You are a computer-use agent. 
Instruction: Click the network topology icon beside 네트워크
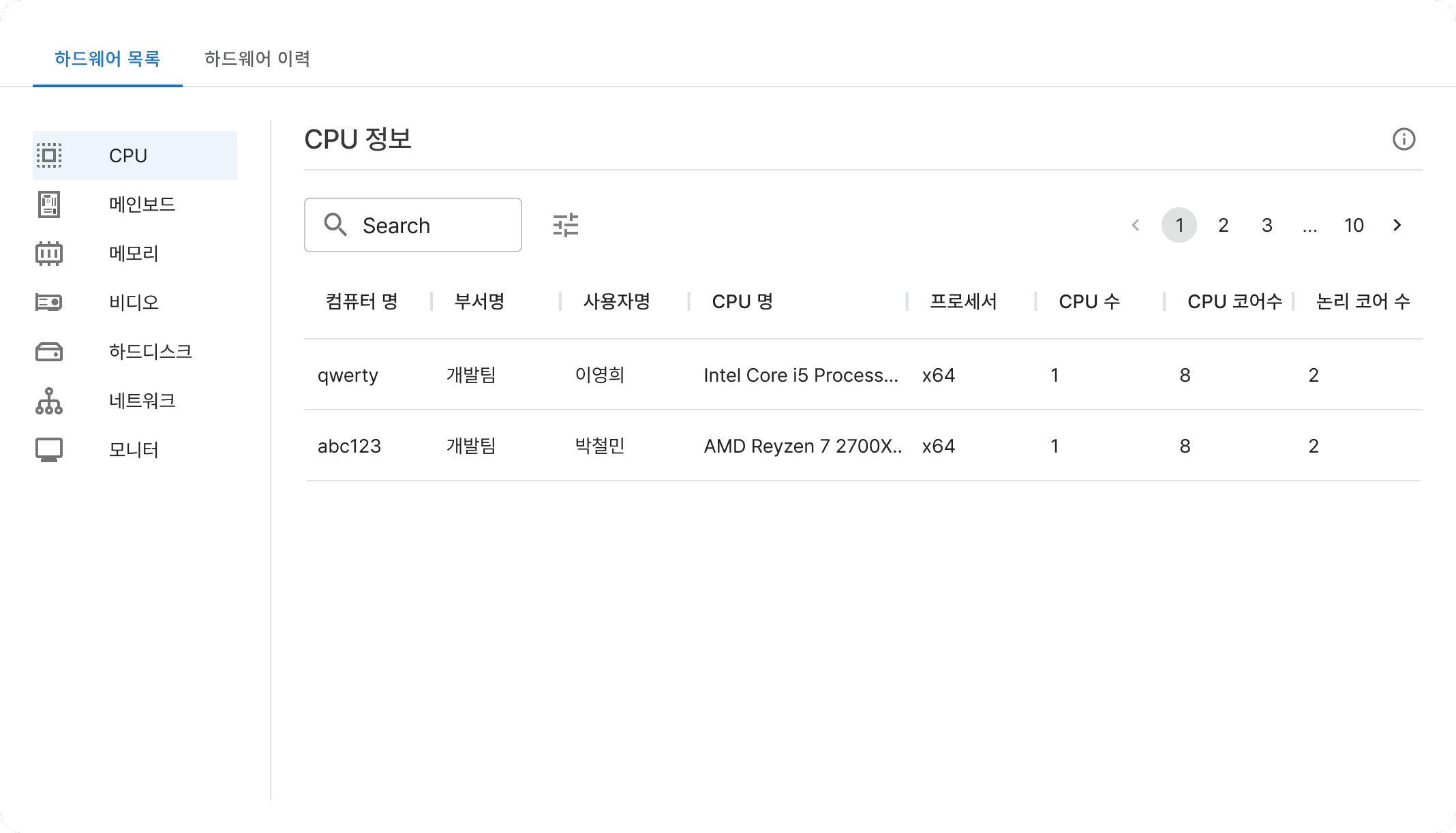[x=48, y=401]
